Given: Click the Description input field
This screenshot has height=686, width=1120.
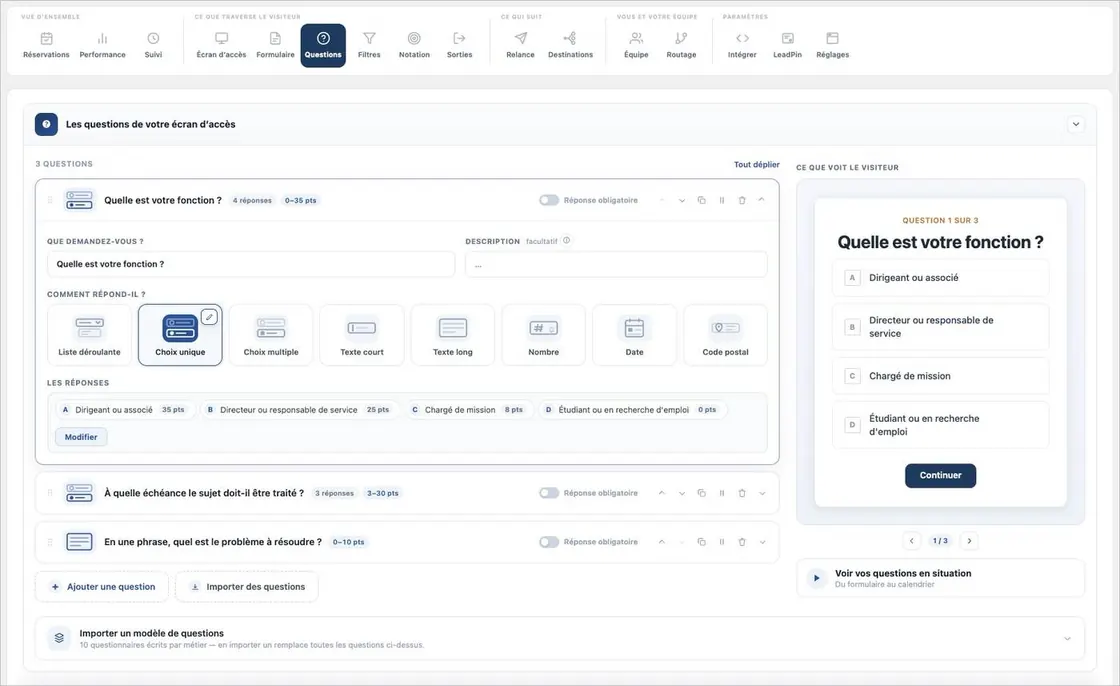Looking at the screenshot, I should tap(616, 264).
